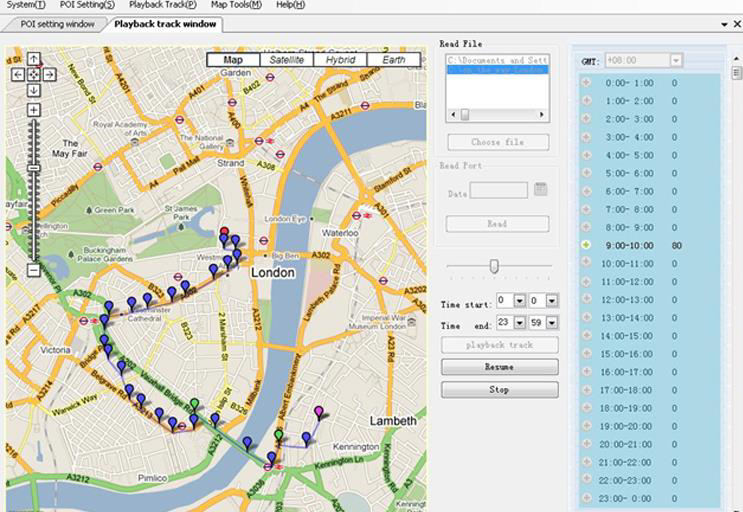This screenshot has height=512, width=743.
Task: Click the Read button under Read Port
Action: (498, 224)
